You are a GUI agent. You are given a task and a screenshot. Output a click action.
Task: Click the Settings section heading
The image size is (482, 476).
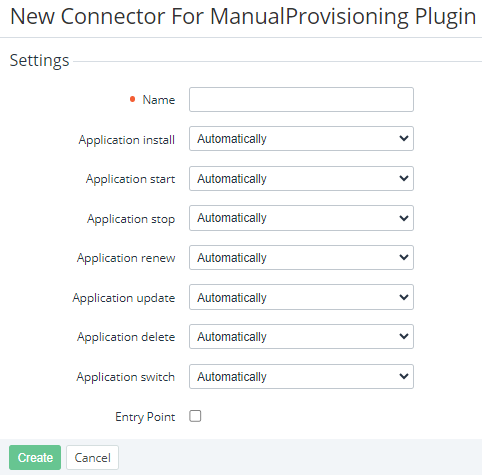click(39, 61)
